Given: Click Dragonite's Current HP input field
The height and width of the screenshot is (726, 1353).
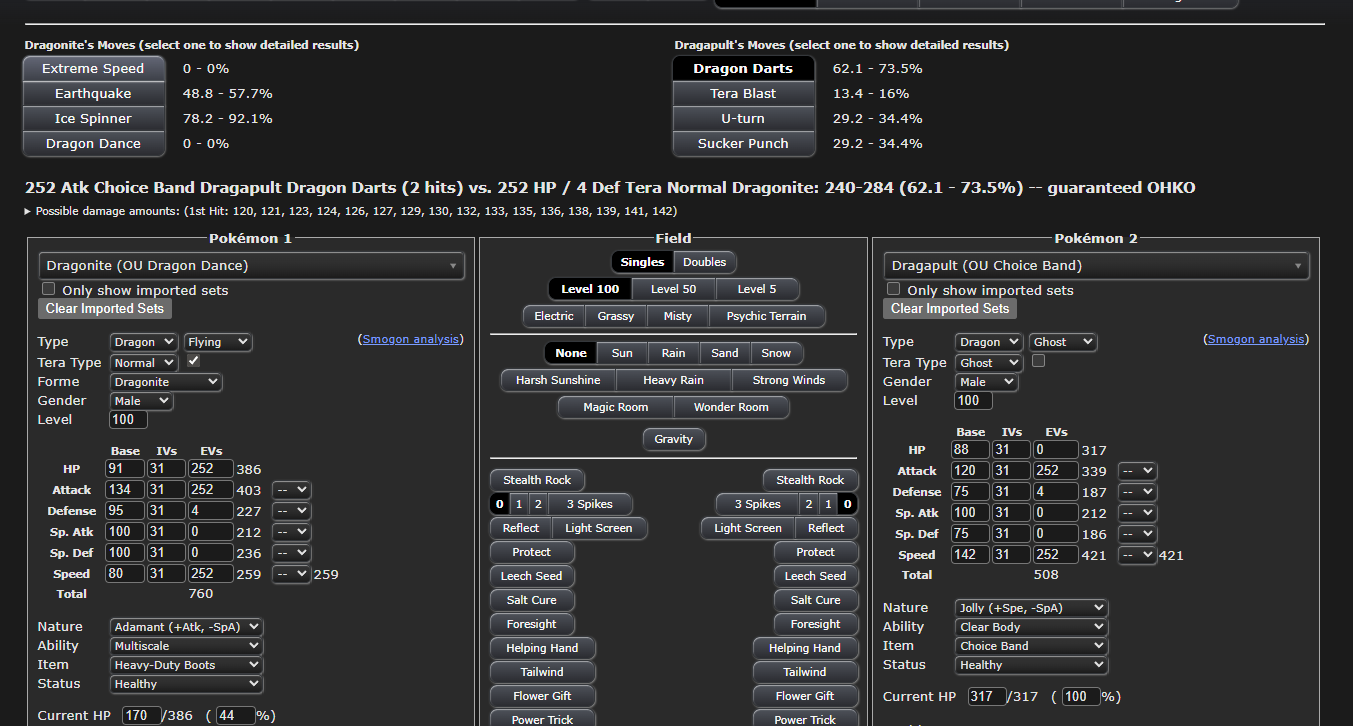Looking at the screenshot, I should (x=142, y=716).
